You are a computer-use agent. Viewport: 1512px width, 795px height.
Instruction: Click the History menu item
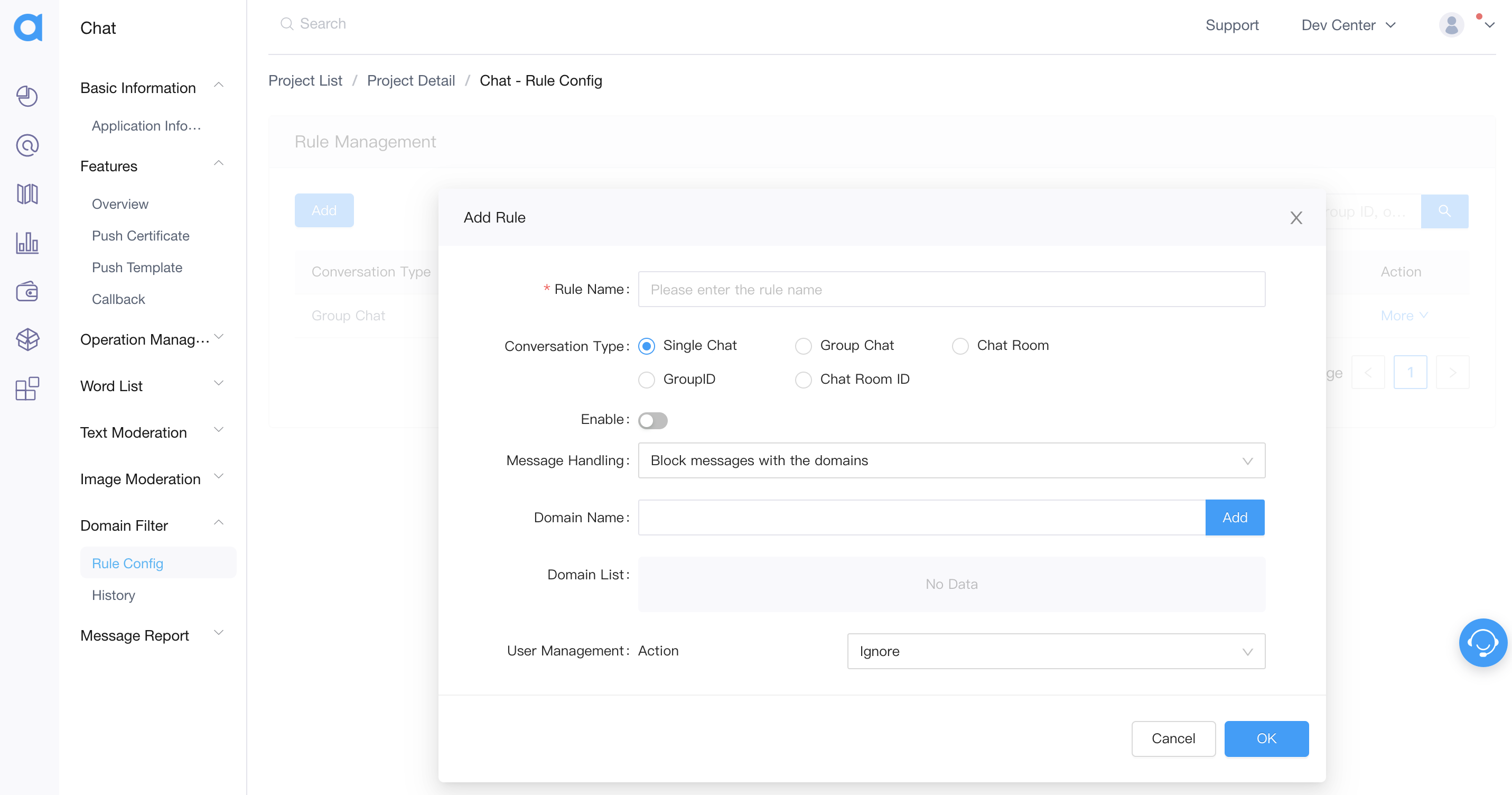point(114,595)
